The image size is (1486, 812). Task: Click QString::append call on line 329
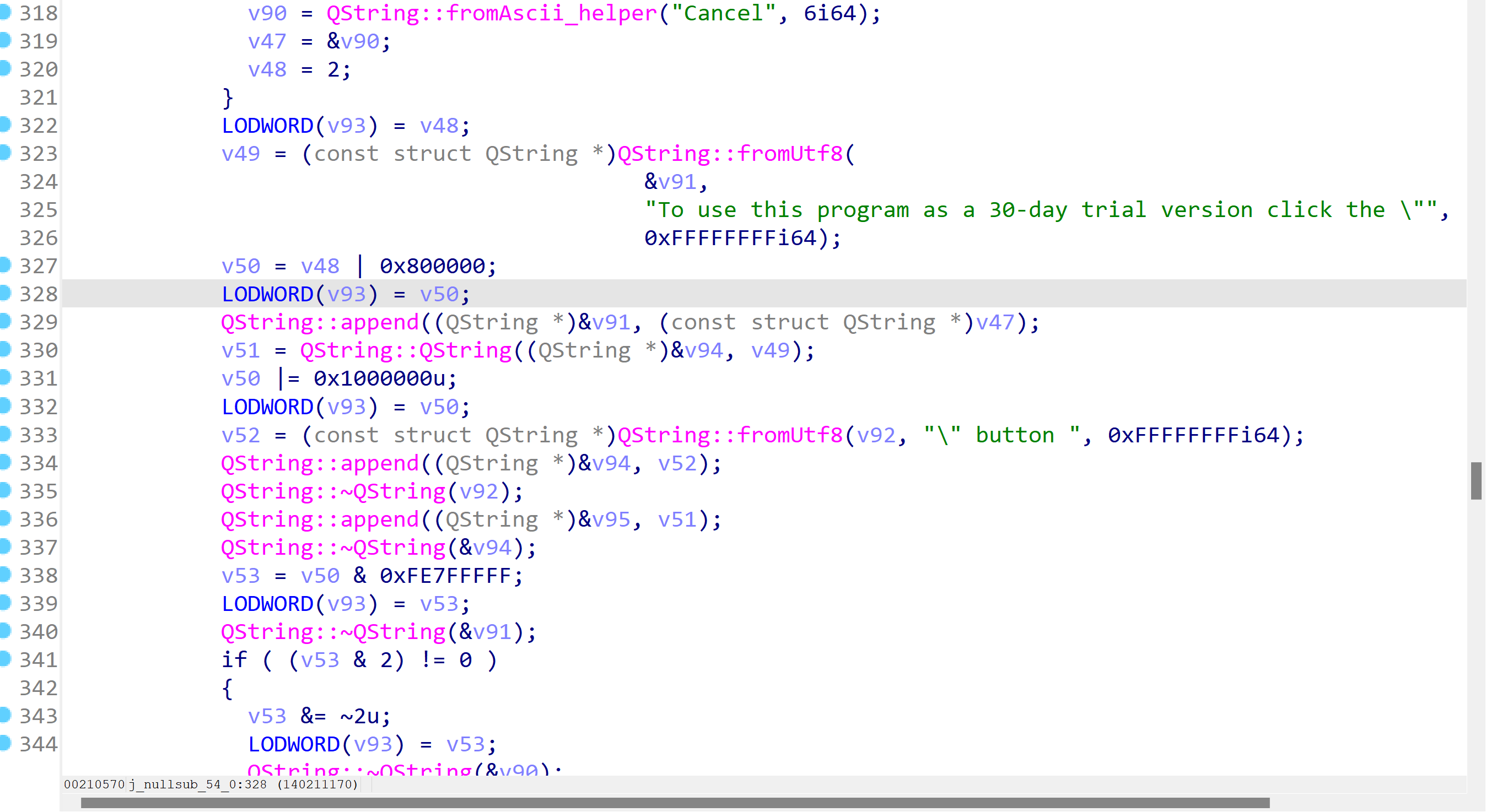click(x=320, y=322)
